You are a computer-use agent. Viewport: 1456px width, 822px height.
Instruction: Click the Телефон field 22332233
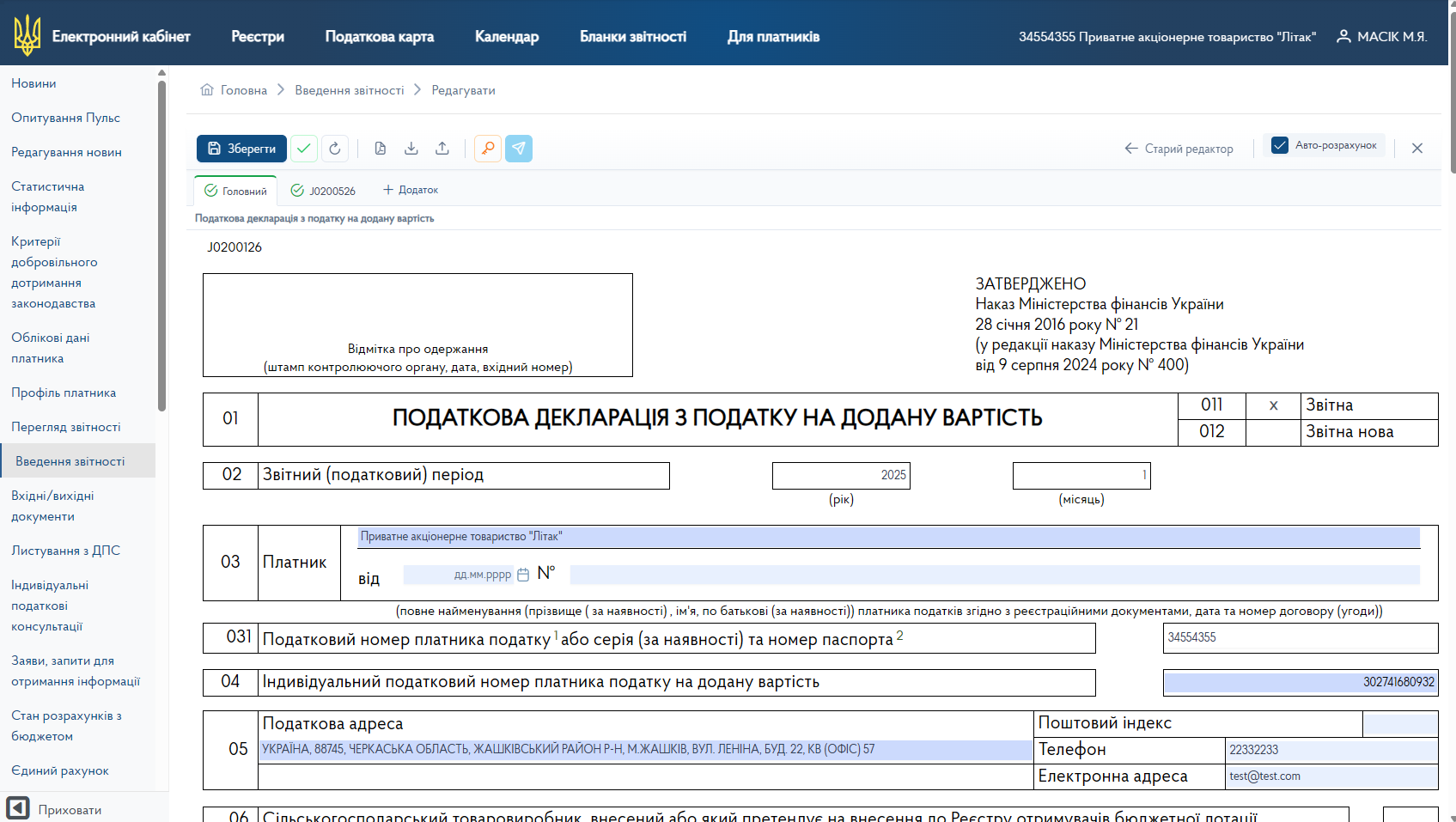pos(1331,750)
